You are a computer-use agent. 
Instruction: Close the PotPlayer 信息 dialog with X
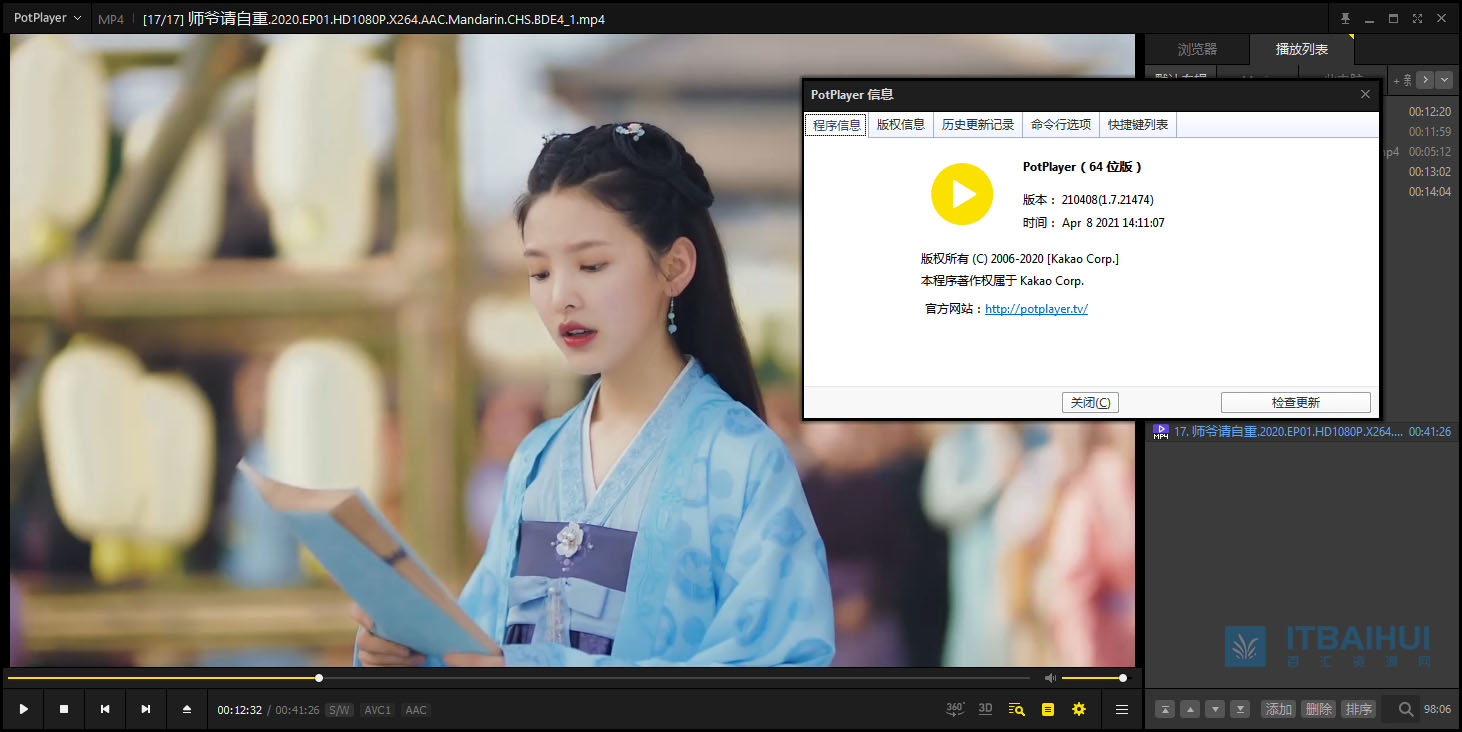click(1365, 94)
